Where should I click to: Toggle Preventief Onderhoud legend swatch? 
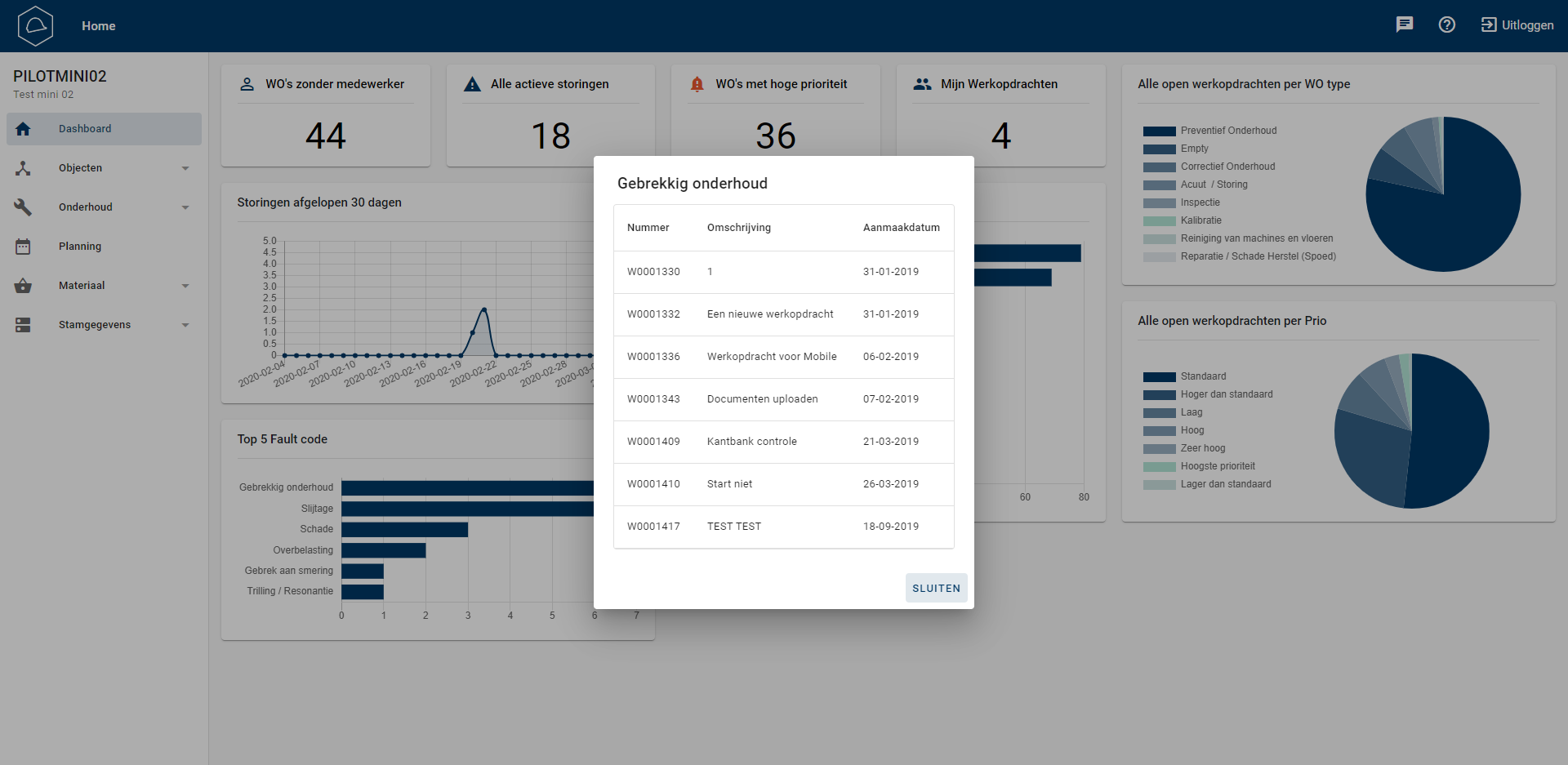(1159, 131)
